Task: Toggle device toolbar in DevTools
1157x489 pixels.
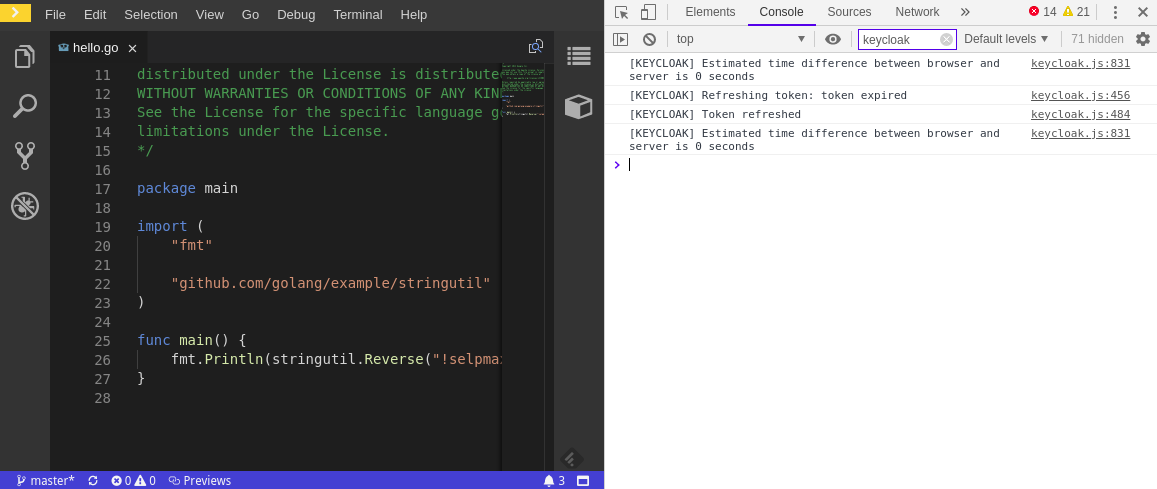Action: click(648, 12)
